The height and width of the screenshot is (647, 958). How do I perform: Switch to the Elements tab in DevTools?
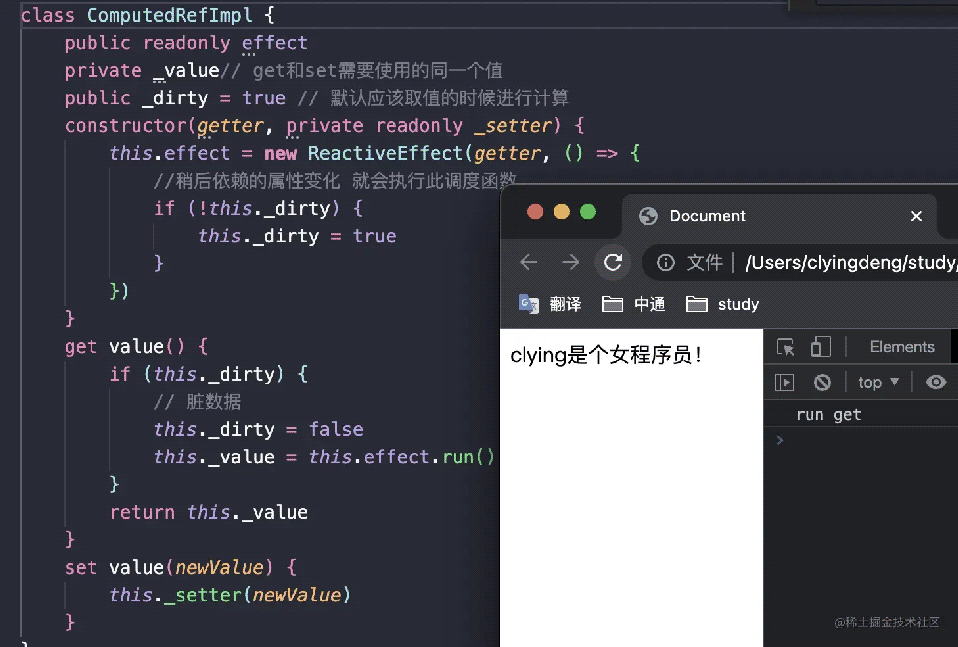[x=901, y=347]
